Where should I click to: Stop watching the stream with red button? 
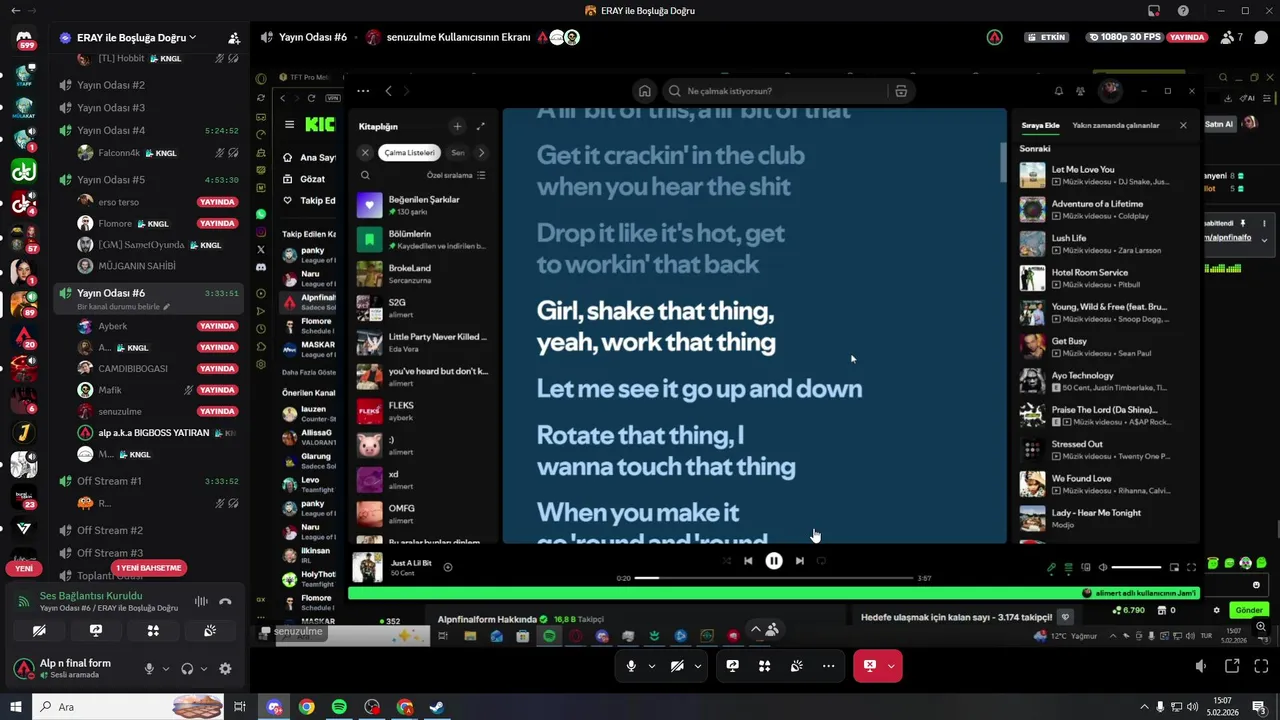click(x=870, y=666)
